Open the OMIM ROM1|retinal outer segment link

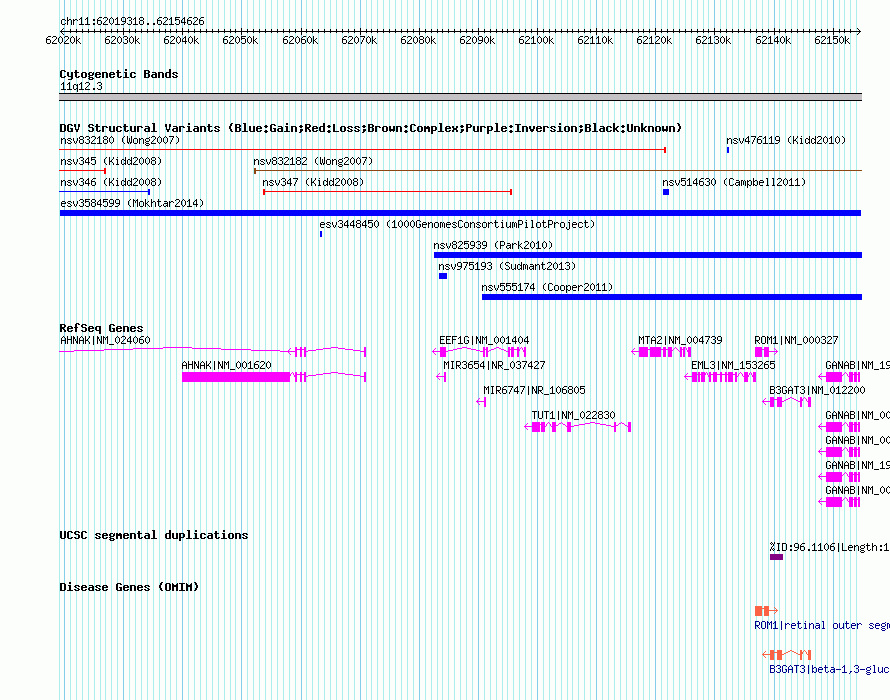point(822,625)
